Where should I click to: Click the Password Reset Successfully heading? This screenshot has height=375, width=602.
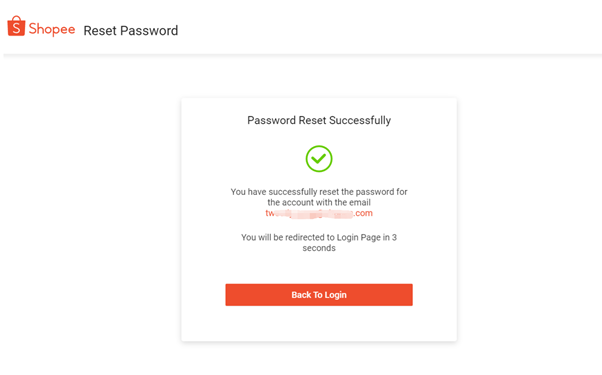319,120
